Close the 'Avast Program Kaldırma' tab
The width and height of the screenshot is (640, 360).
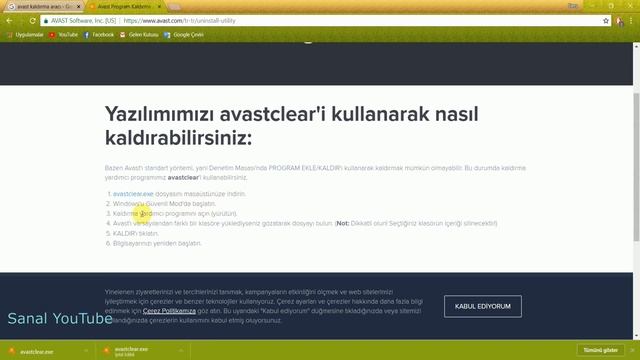(159, 7)
